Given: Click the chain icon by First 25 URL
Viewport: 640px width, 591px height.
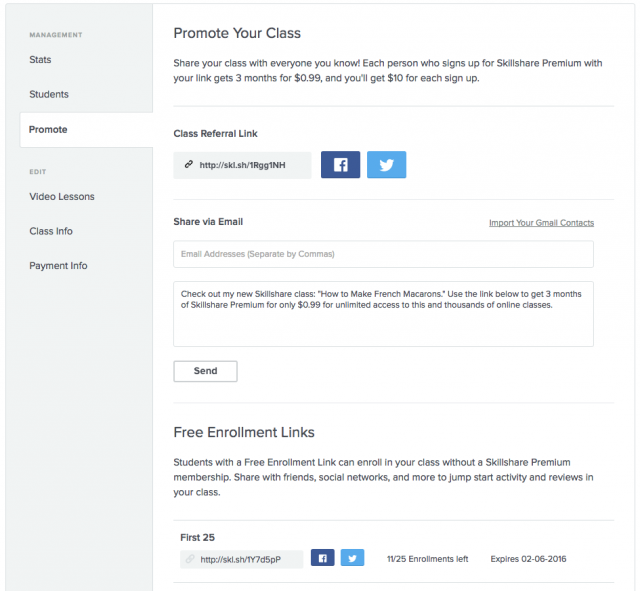Looking at the screenshot, I should click(x=190, y=559).
